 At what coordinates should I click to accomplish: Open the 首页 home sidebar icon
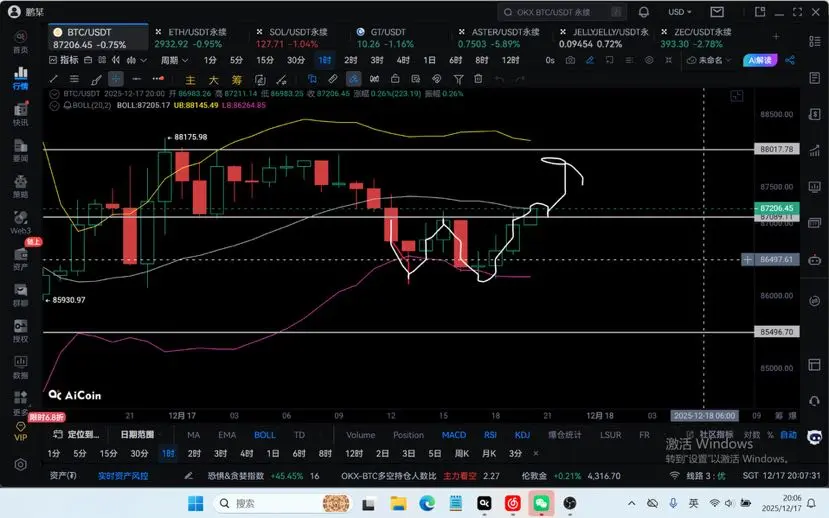[20, 42]
